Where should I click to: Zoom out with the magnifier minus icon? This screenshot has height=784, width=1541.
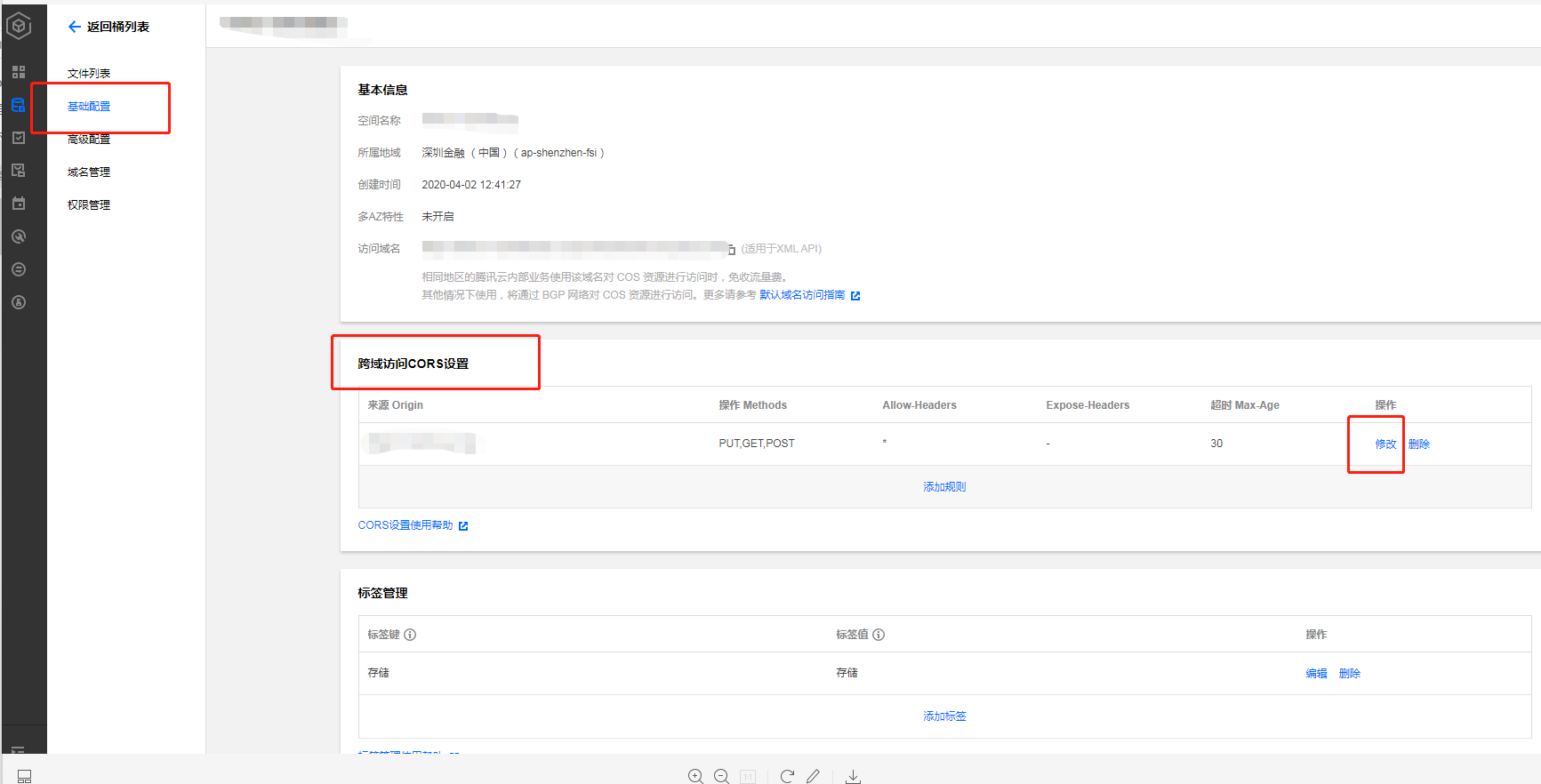(x=722, y=776)
